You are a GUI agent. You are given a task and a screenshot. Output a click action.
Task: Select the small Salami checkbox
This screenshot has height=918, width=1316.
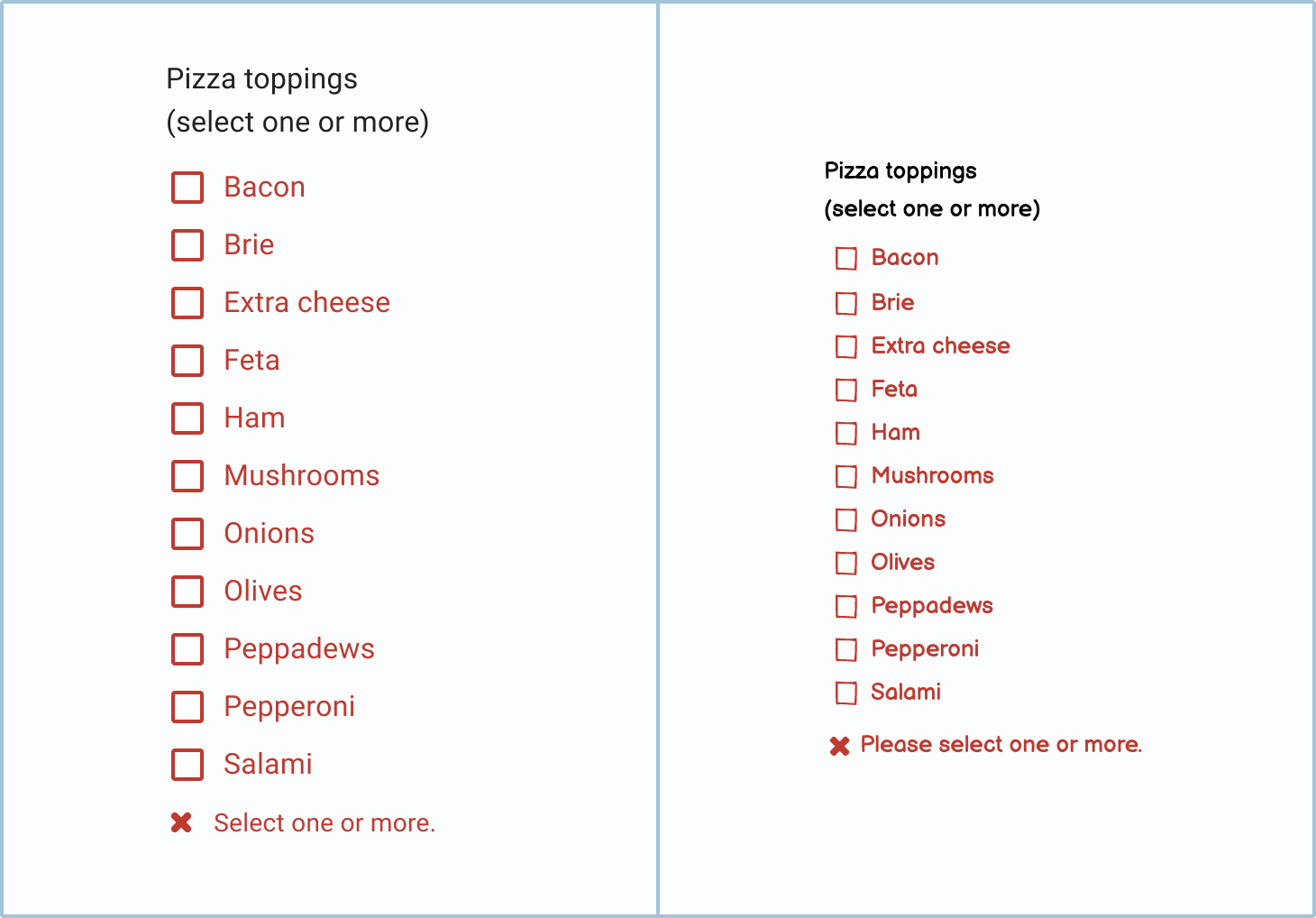(x=846, y=693)
